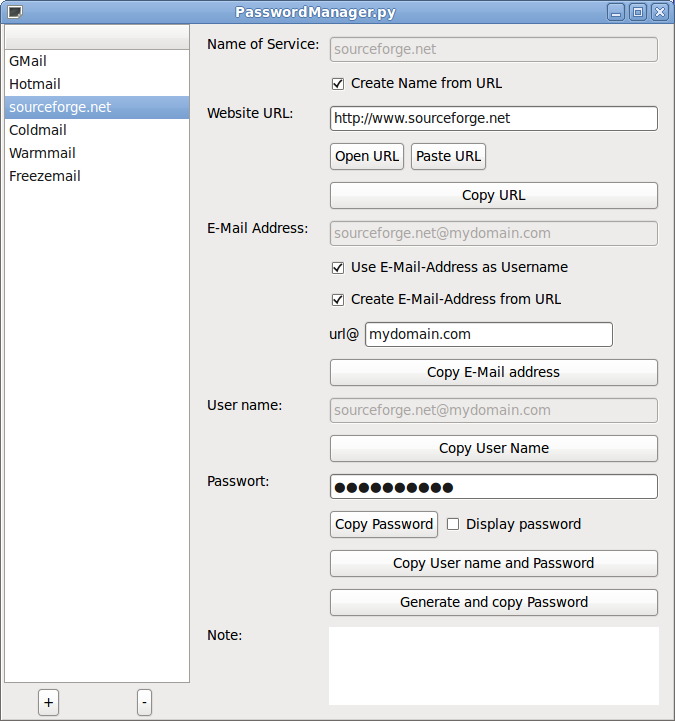
Task: Focus the url@ domain input field
Action: [489, 334]
